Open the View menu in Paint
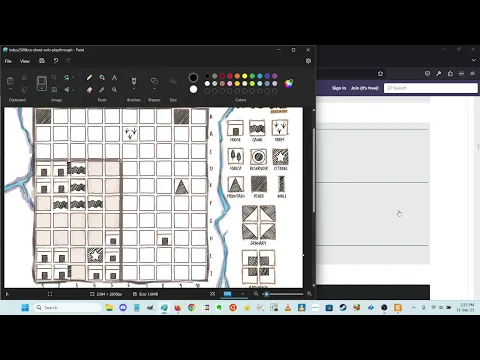The width and height of the screenshot is (480, 360). pyautogui.click(x=25, y=61)
